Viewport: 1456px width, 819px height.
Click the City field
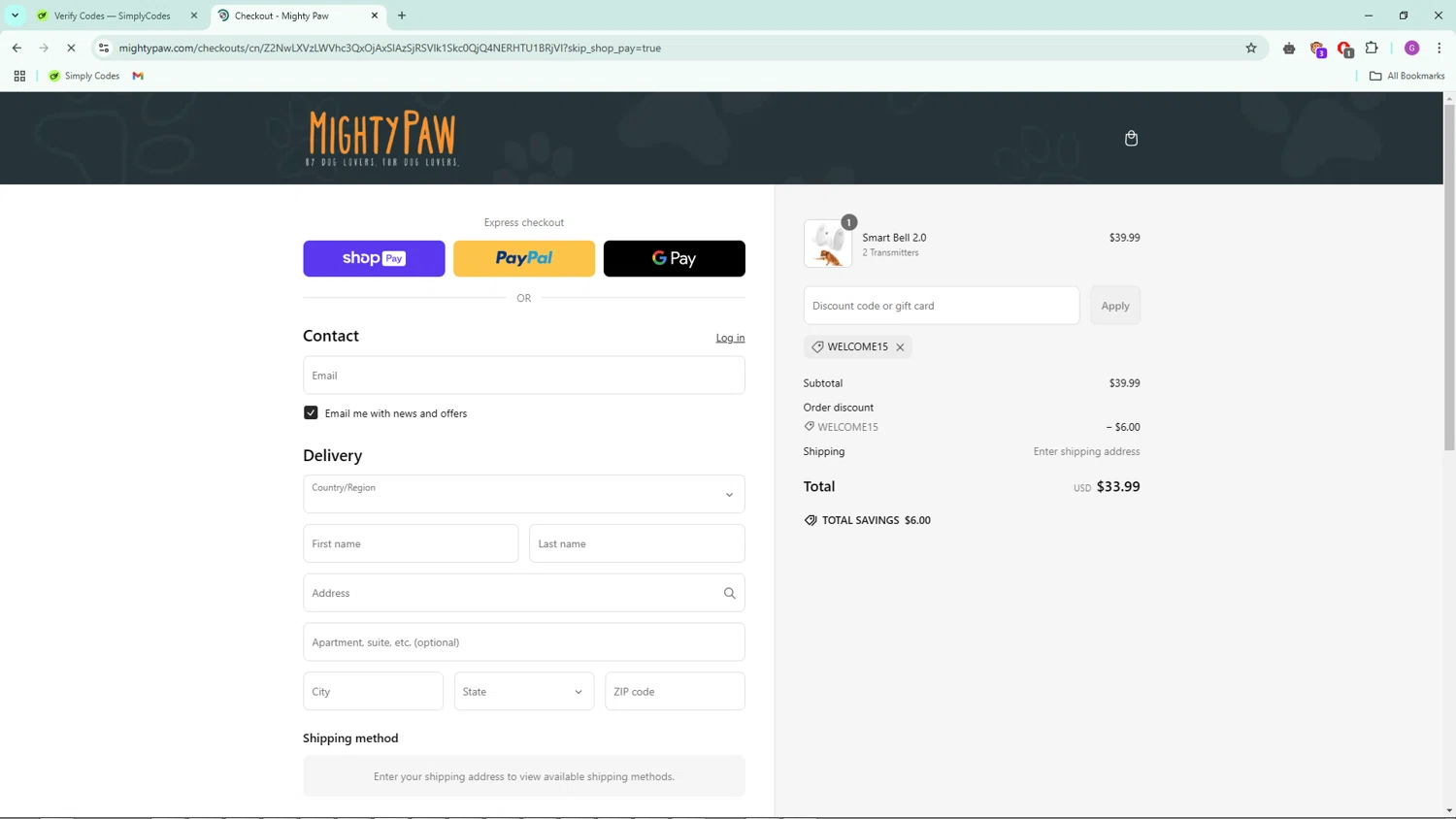coord(373,691)
